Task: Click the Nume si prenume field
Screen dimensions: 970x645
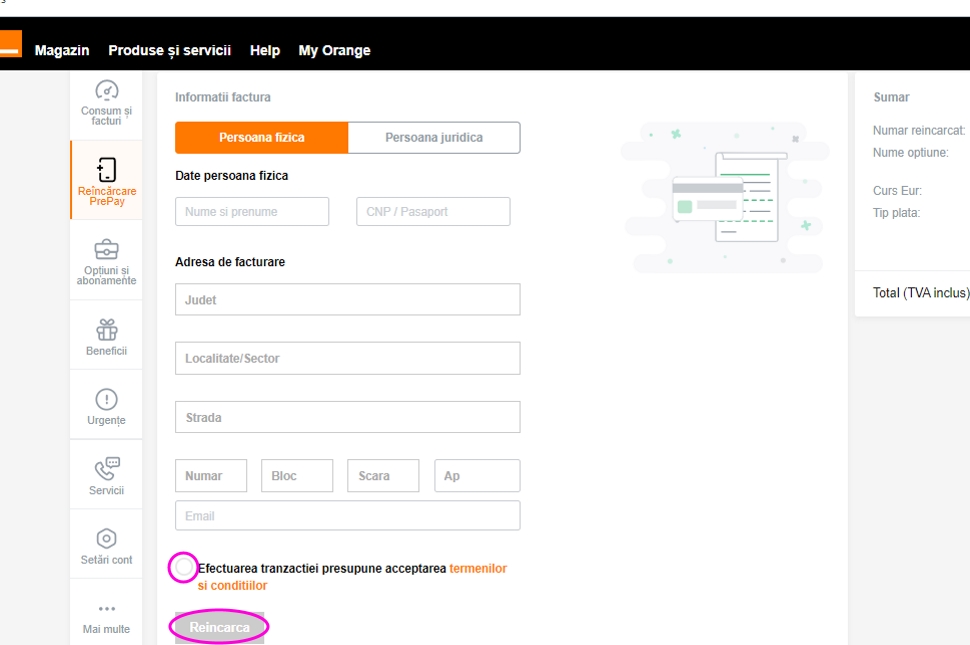Action: 251,212
